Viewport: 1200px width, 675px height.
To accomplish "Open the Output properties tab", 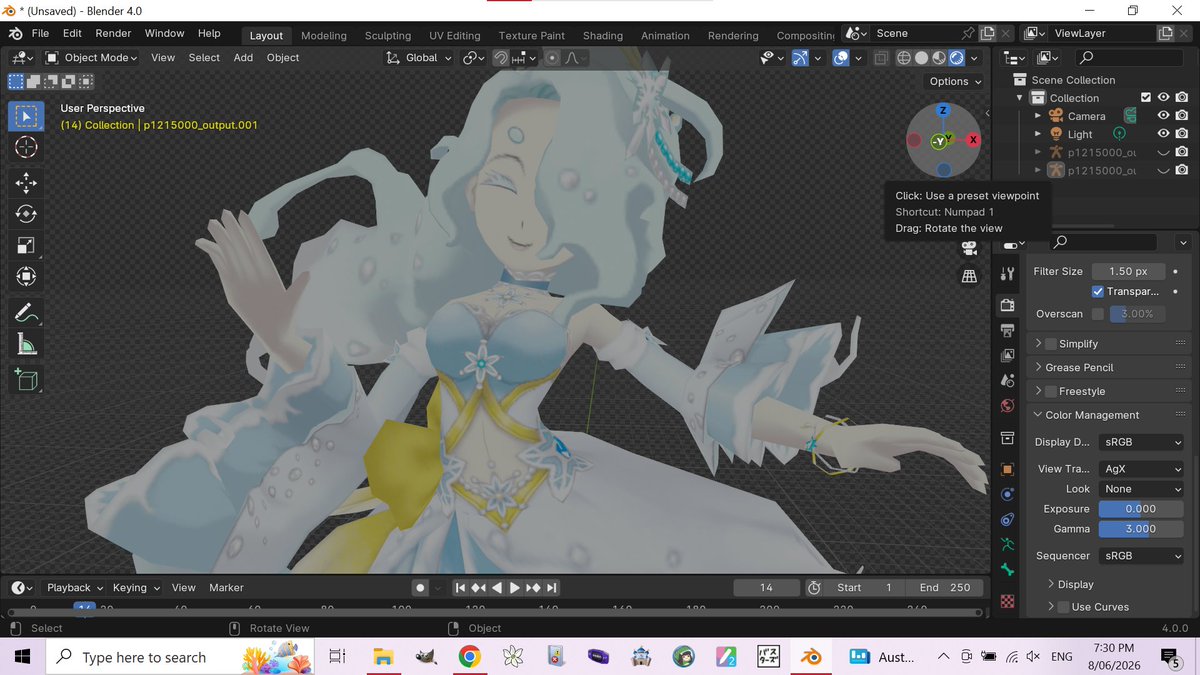I will tap(1007, 330).
